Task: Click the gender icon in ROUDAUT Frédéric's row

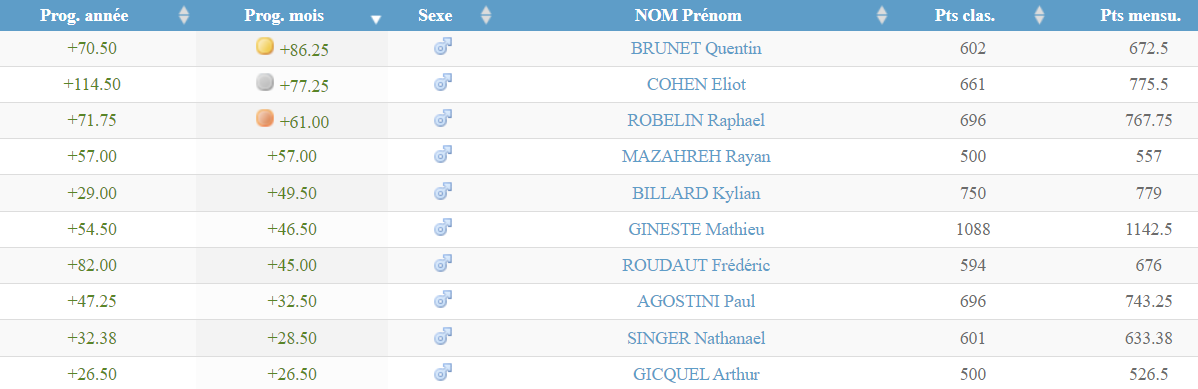Action: pyautogui.click(x=443, y=264)
